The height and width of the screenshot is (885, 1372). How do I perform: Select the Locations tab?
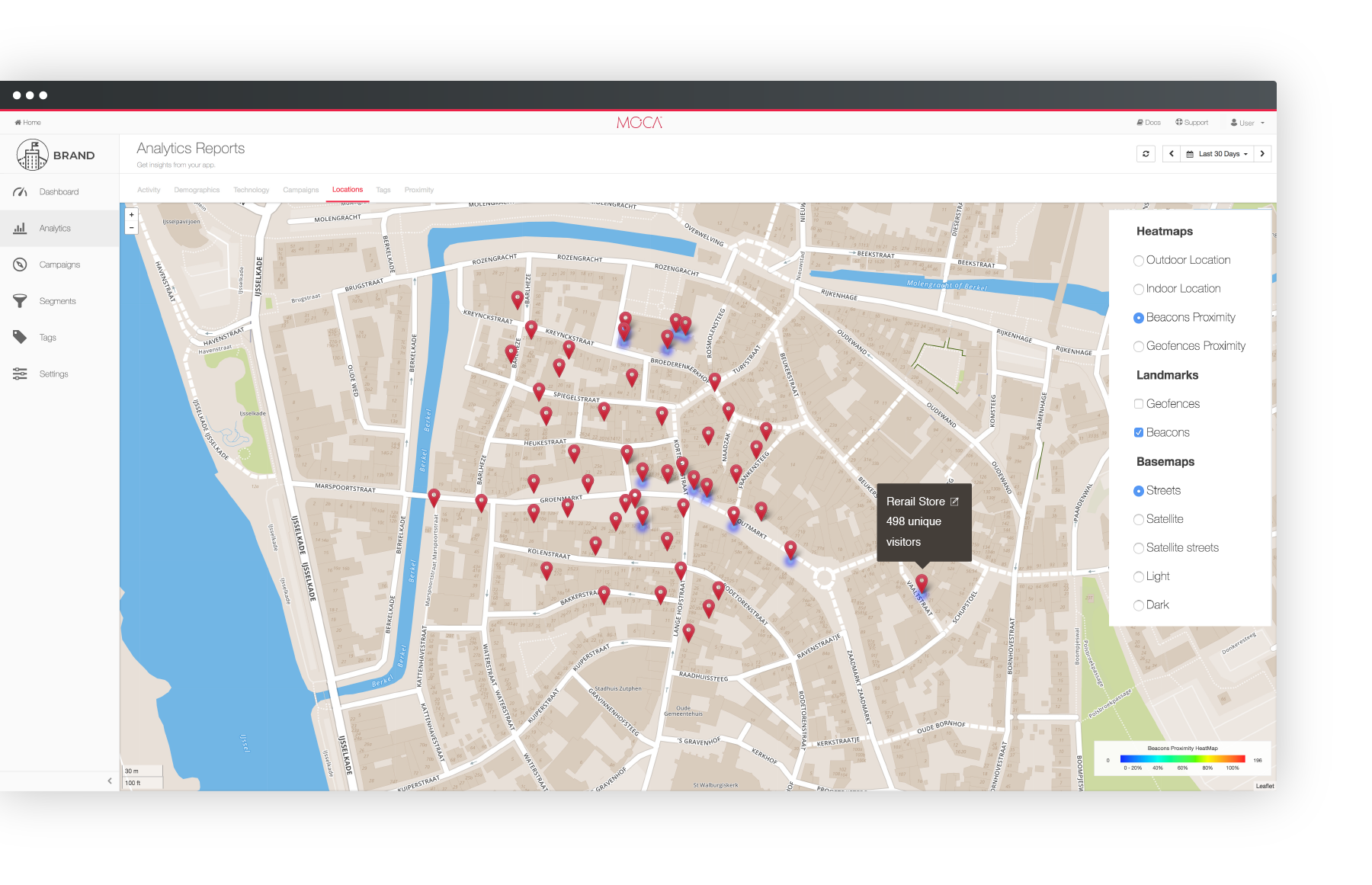pyautogui.click(x=348, y=190)
